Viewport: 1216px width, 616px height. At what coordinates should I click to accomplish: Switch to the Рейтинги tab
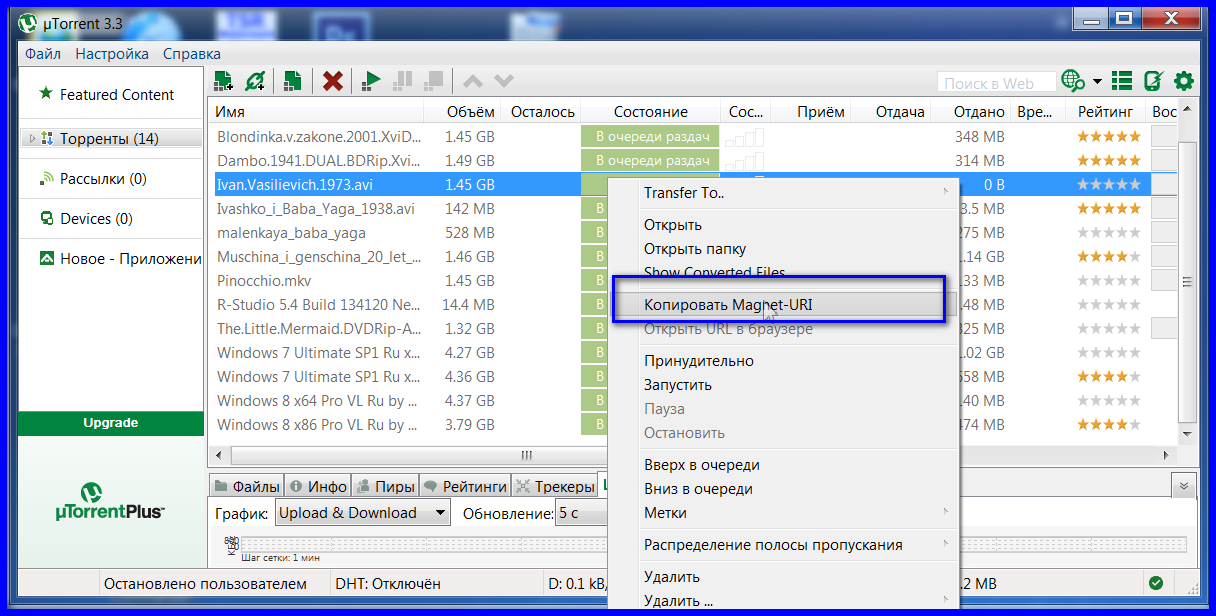click(x=465, y=487)
